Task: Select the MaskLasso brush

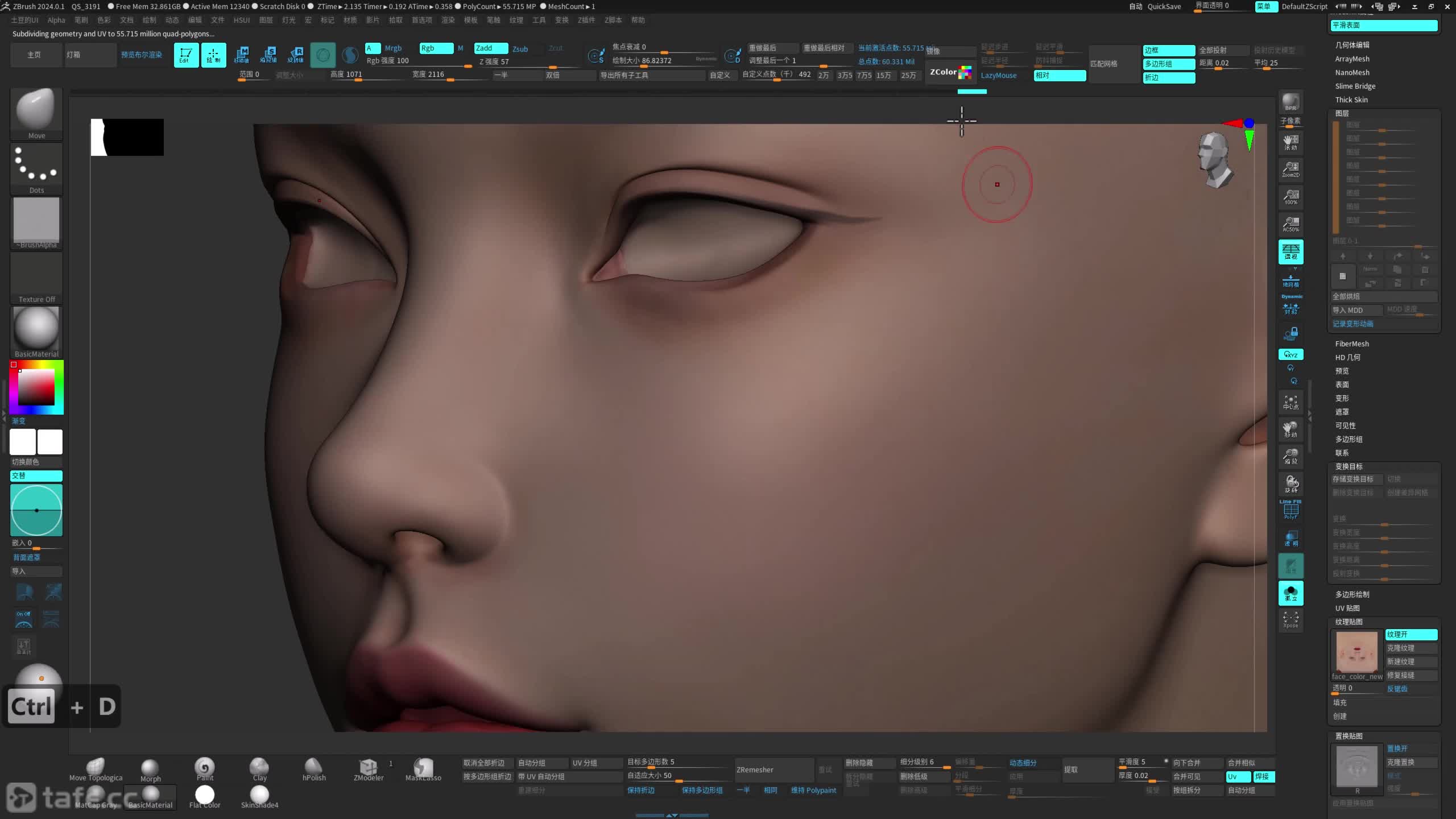Action: pos(423,770)
